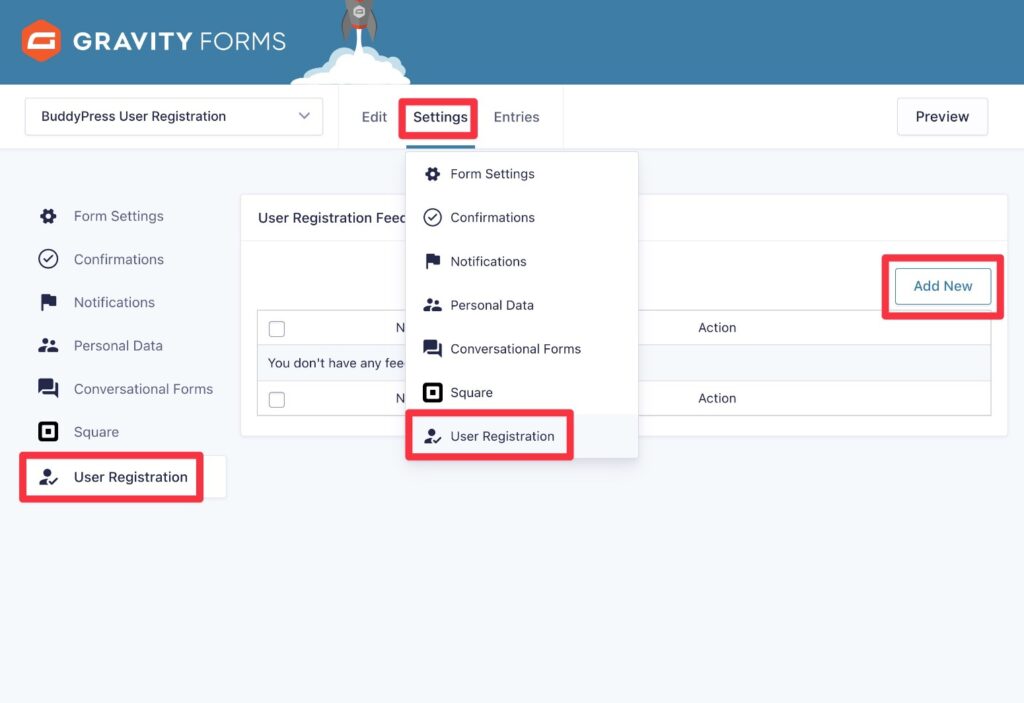Viewport: 1024px width, 703px height.
Task: Choose Confirmations from the Settings dropdown menu
Action: pos(492,217)
